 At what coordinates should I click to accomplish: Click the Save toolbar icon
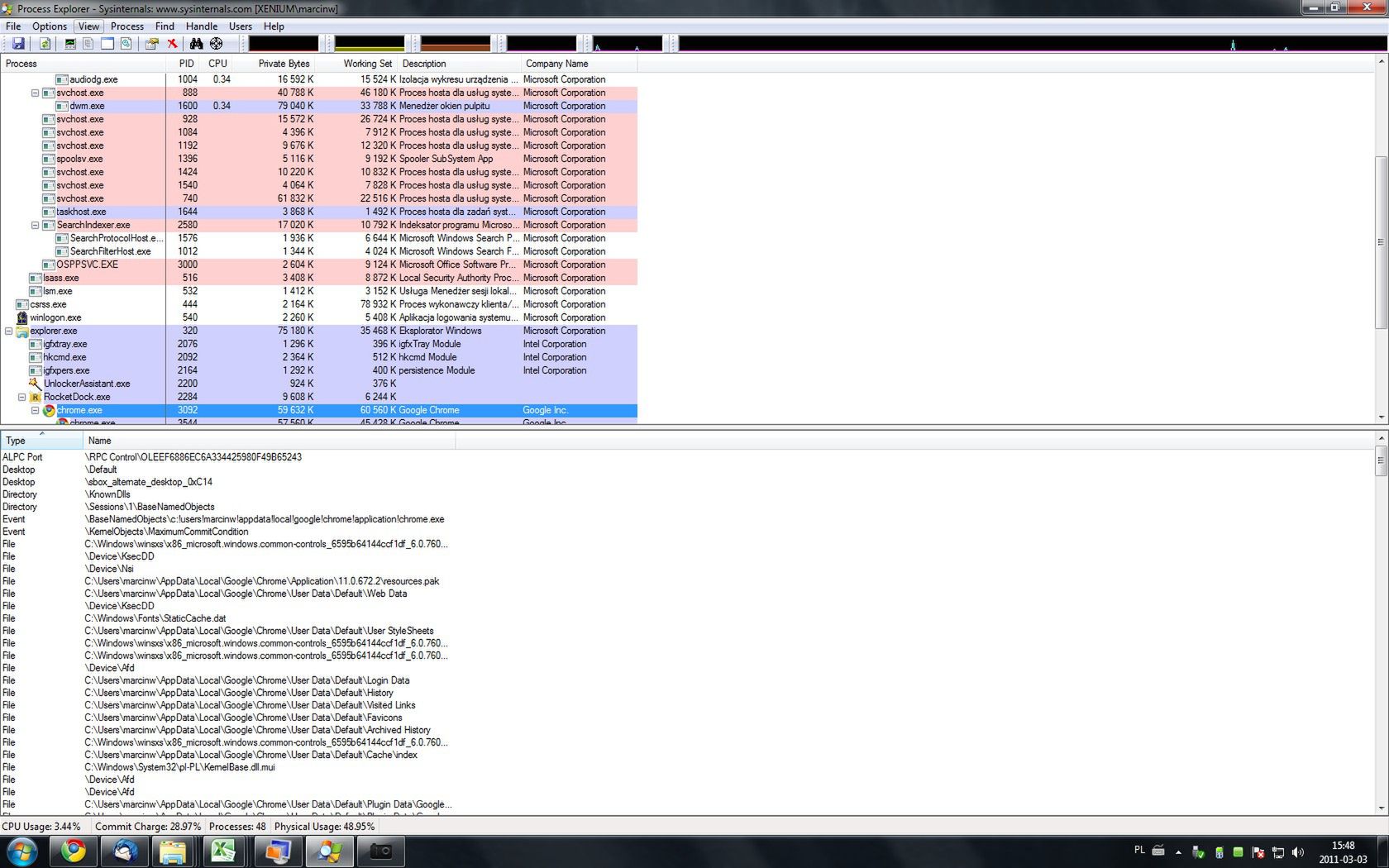click(x=18, y=43)
